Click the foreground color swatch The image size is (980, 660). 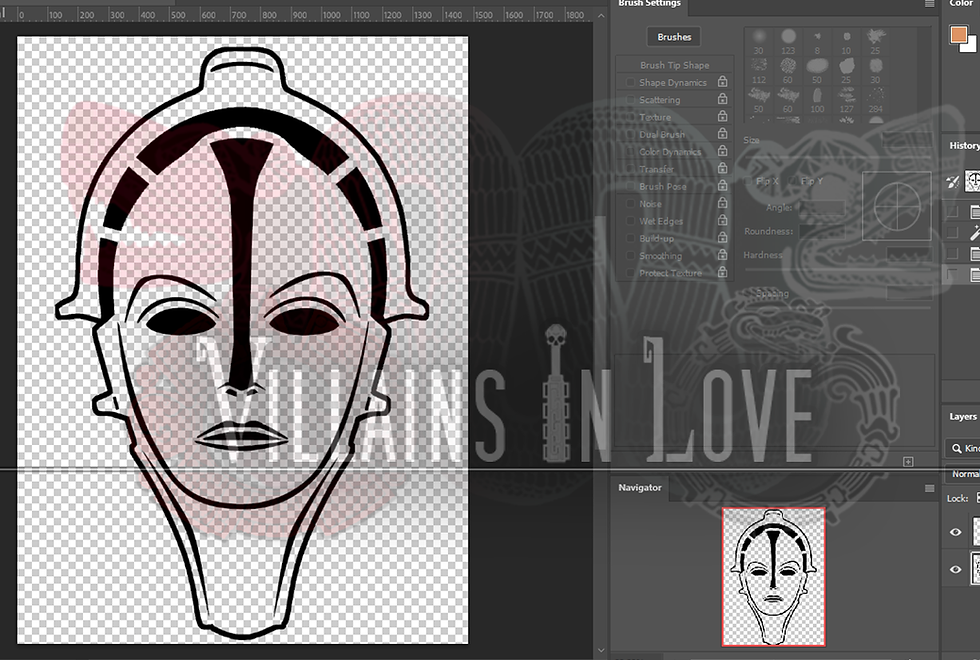tap(959, 35)
